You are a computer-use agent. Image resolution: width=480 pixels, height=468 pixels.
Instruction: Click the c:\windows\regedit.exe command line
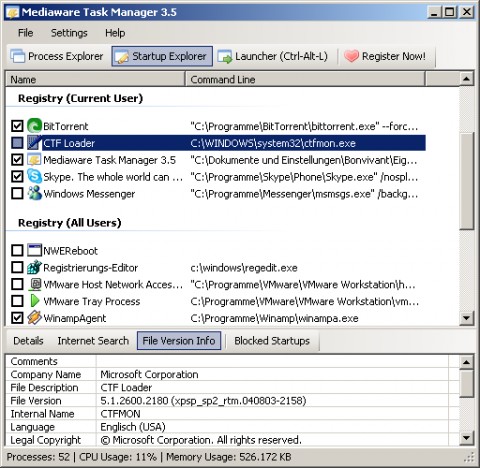tap(244, 268)
